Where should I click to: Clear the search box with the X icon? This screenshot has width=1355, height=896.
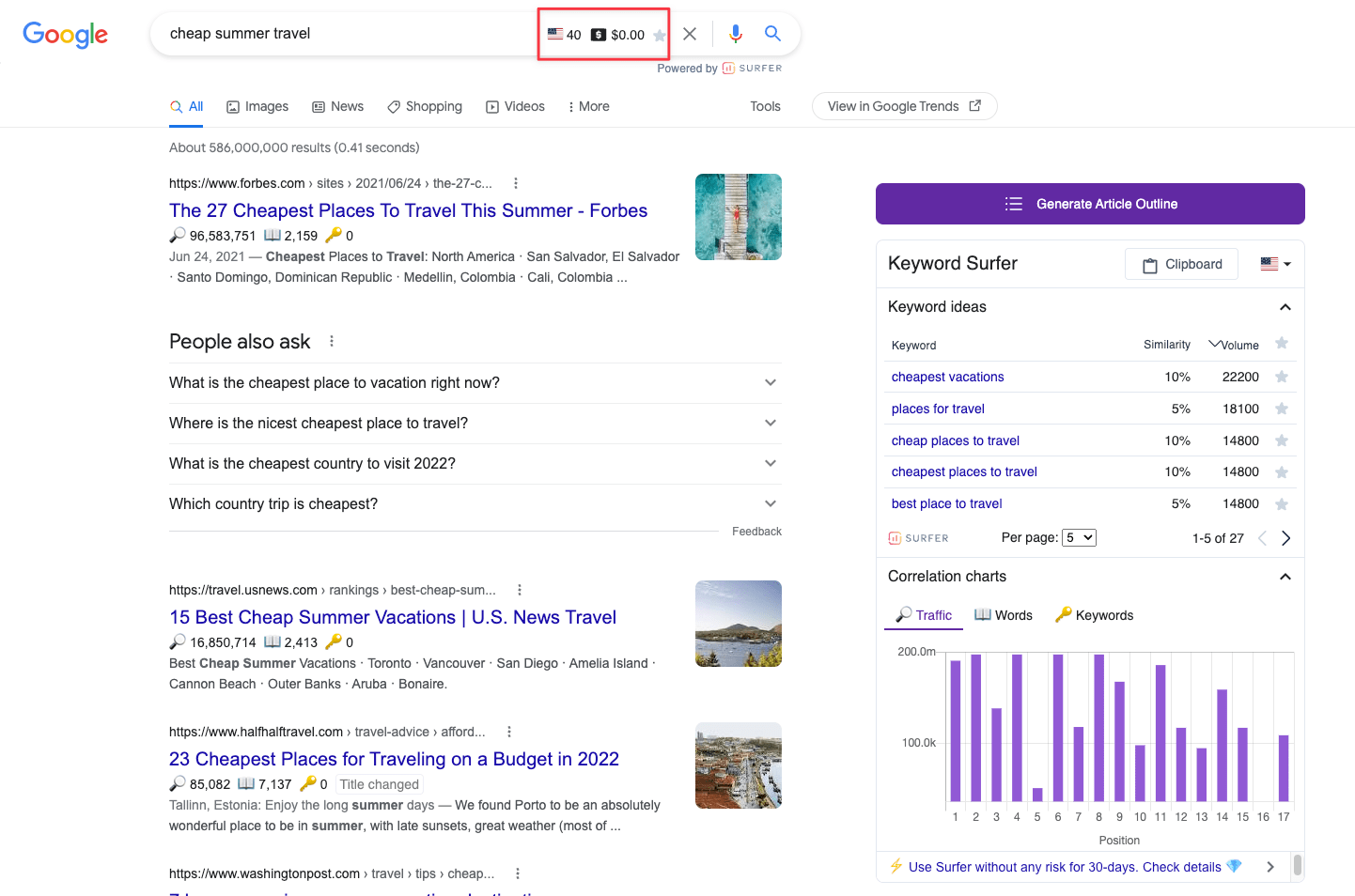[690, 34]
